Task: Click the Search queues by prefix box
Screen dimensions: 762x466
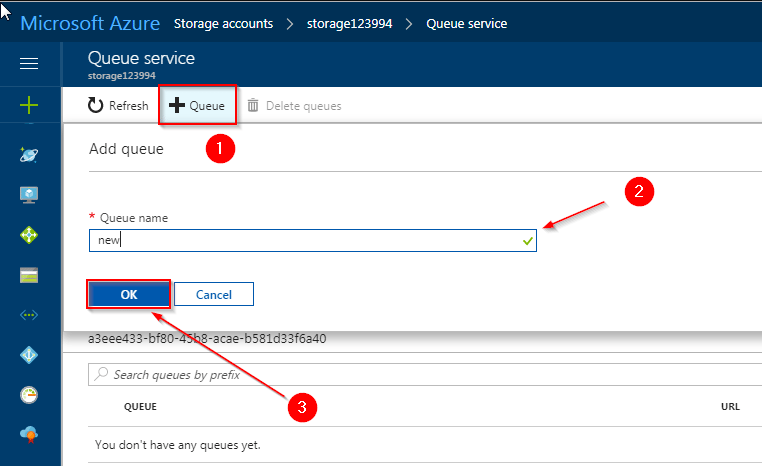Action: point(425,375)
